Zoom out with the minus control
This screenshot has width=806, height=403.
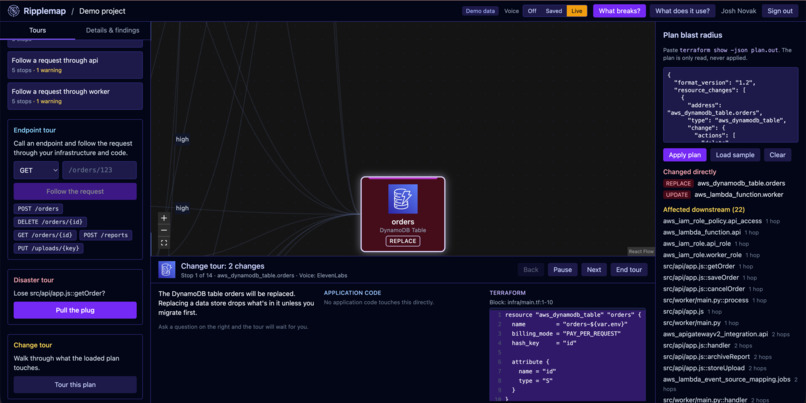pos(164,230)
